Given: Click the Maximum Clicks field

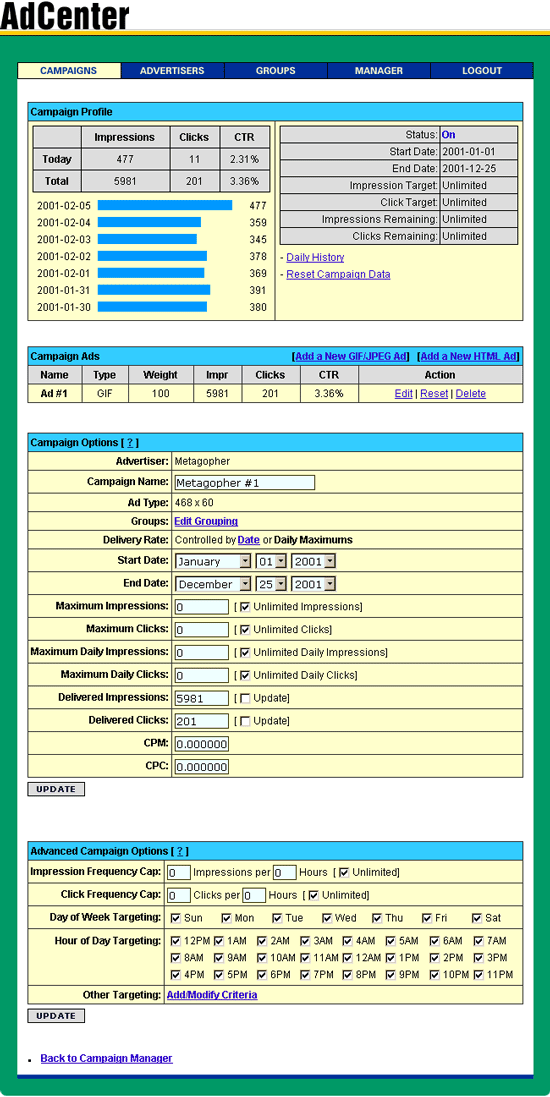Looking at the screenshot, I should 202,630.
